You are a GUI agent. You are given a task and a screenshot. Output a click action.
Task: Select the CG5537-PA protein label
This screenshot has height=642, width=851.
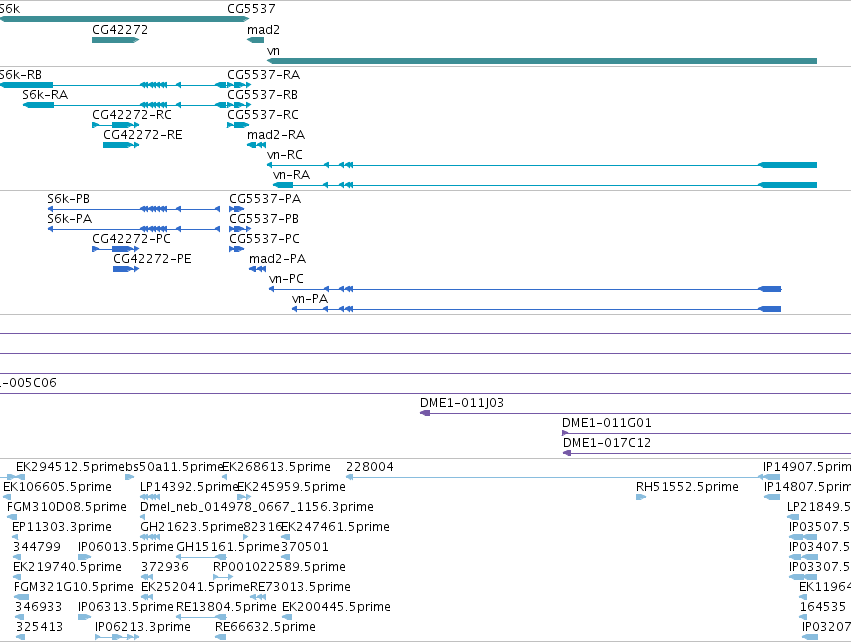click(265, 199)
